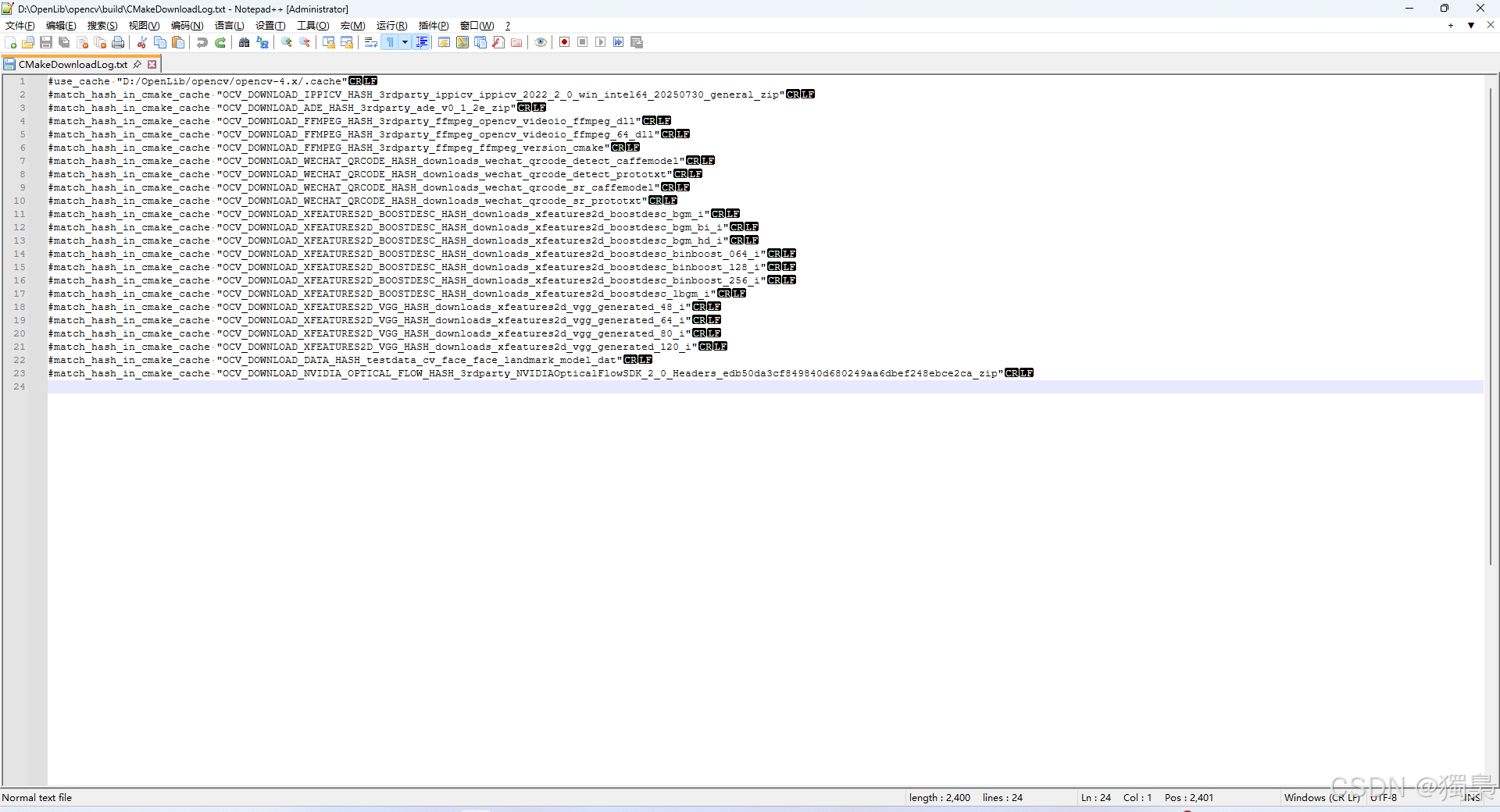Image resolution: width=1500 pixels, height=812 pixels.
Task: Open the 宏(M) menu
Action: coord(352,26)
